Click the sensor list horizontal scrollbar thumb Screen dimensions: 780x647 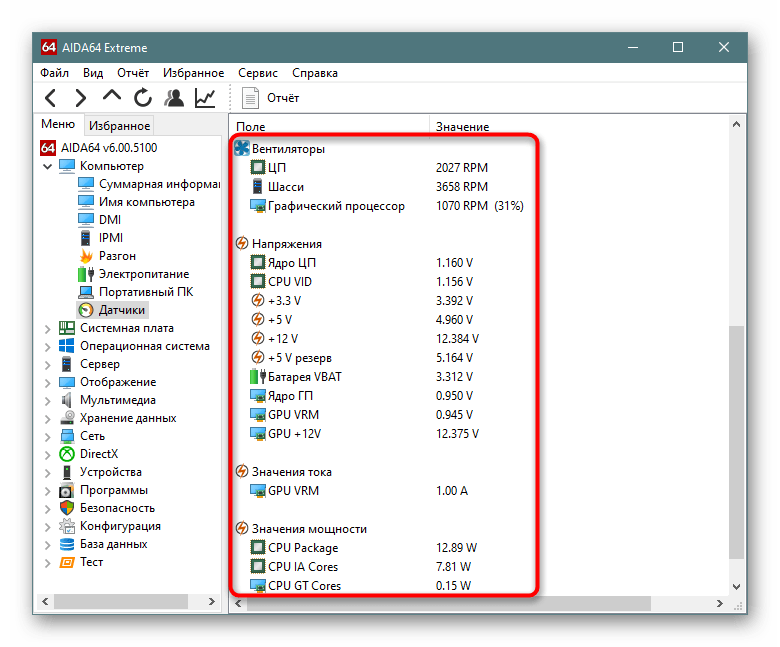click(449, 603)
